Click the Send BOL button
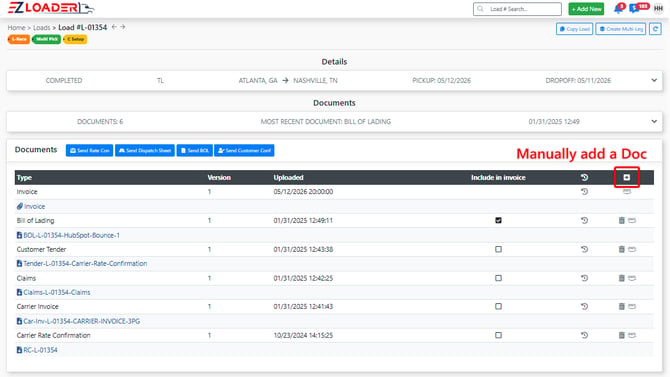670x377 pixels. point(194,150)
